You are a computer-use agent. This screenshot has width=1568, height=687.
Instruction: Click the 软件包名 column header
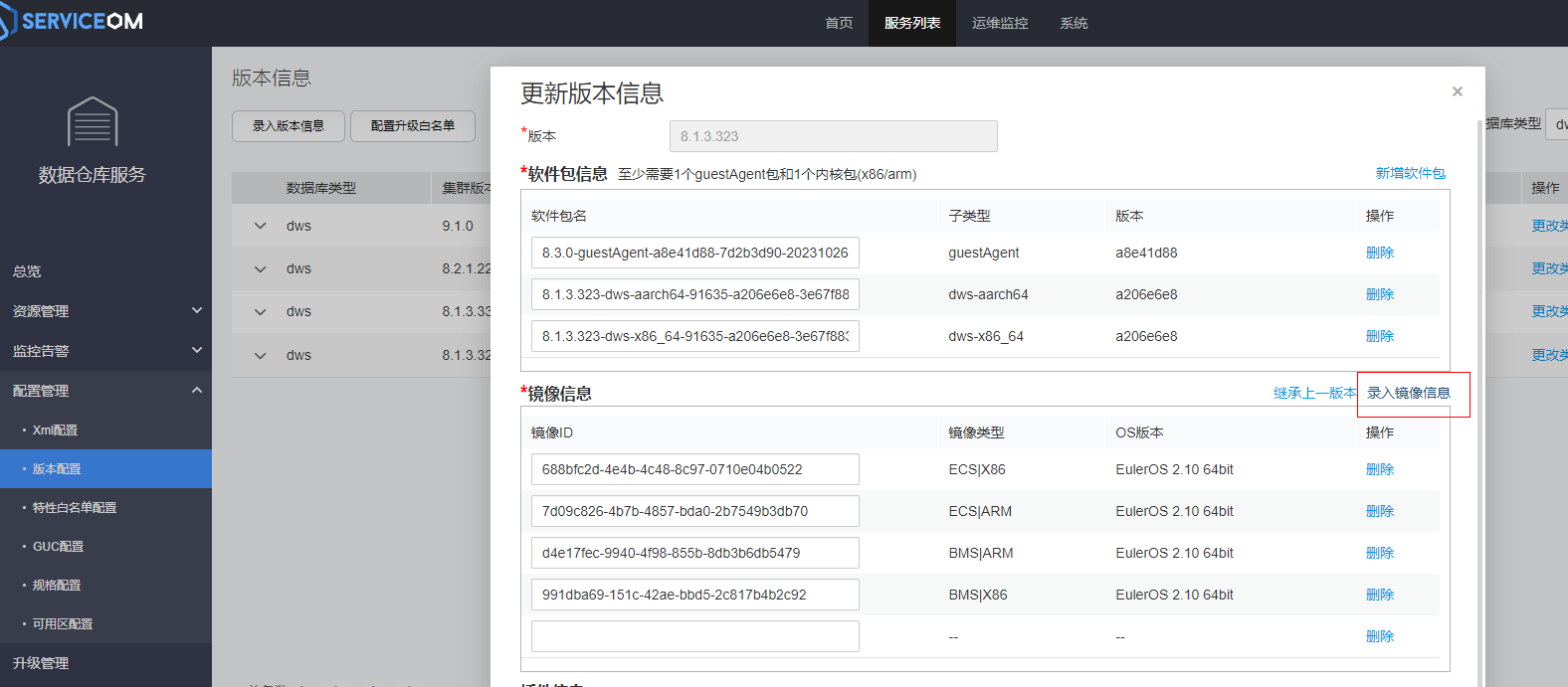[x=559, y=216]
